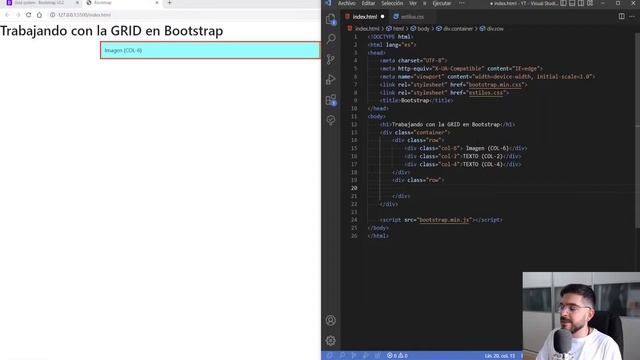
Task: Click the body breadcrumb
Action: (x=420, y=29)
